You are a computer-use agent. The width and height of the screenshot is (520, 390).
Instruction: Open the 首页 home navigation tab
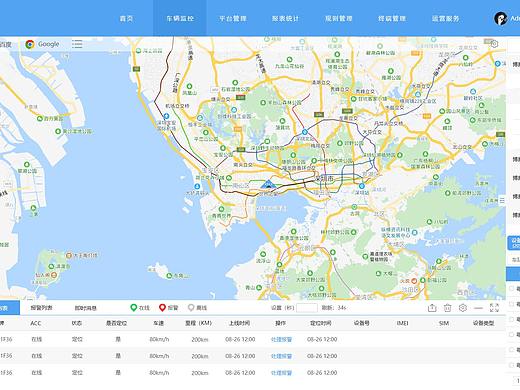click(126, 19)
